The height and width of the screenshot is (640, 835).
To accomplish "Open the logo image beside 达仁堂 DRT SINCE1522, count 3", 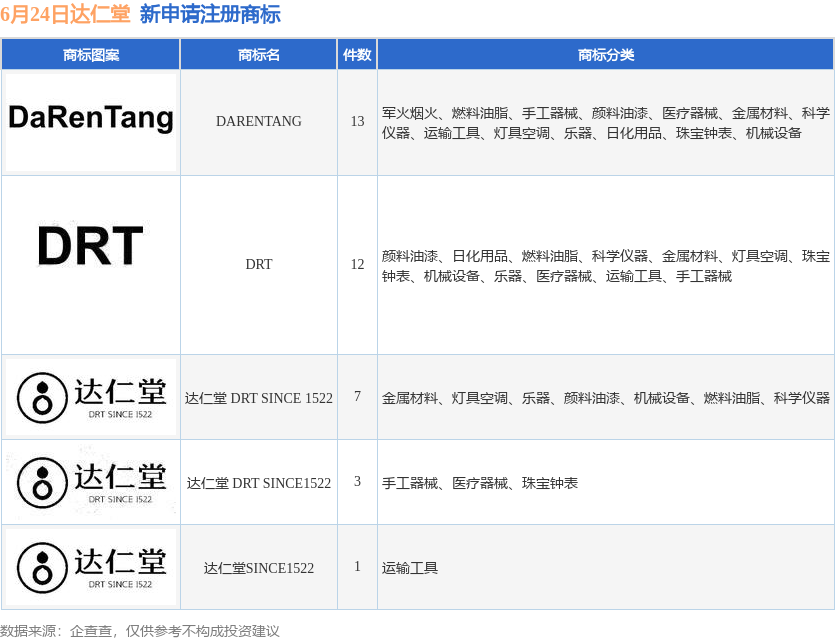I will [91, 482].
